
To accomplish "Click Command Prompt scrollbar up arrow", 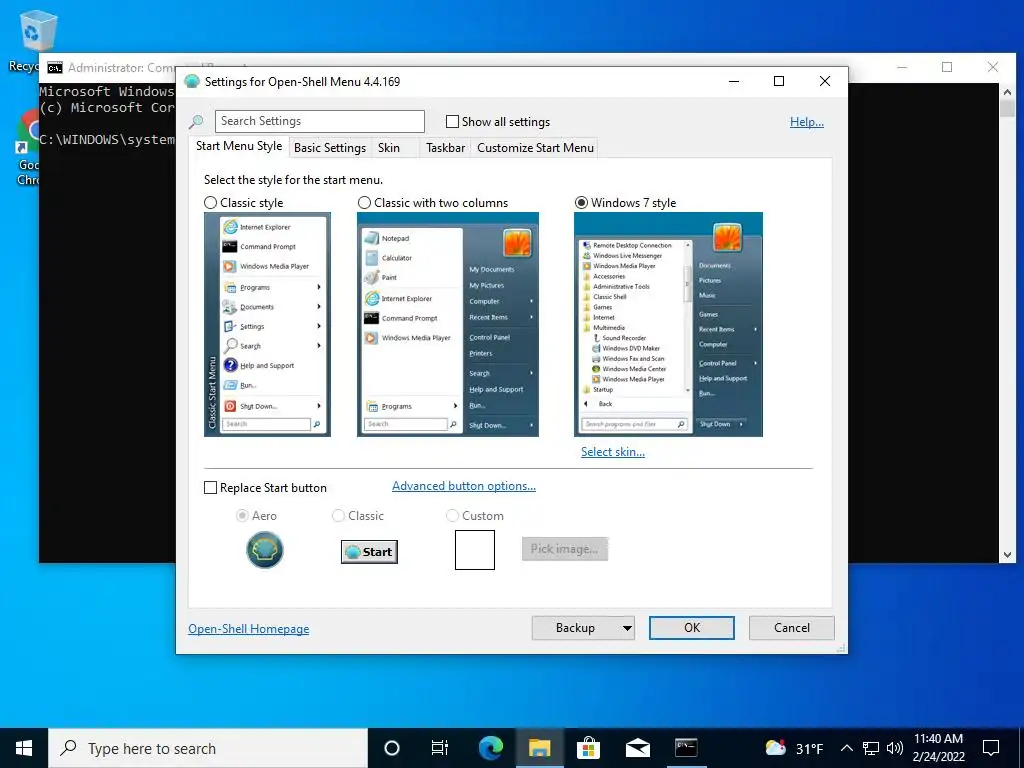I will click(1007, 91).
